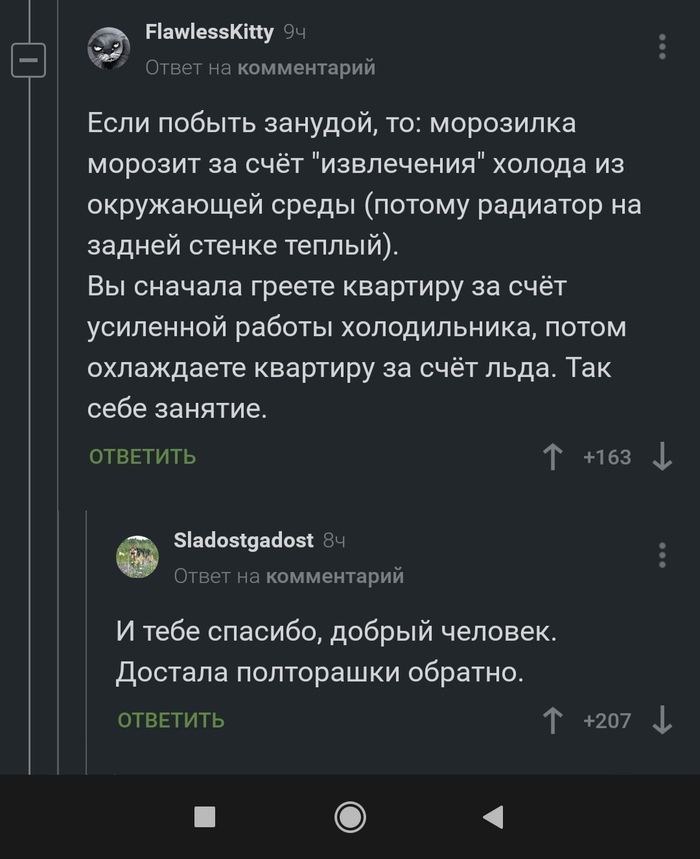The width and height of the screenshot is (700, 859).
Task: Upvote FlawlessKitty's comment
Action: (552, 457)
